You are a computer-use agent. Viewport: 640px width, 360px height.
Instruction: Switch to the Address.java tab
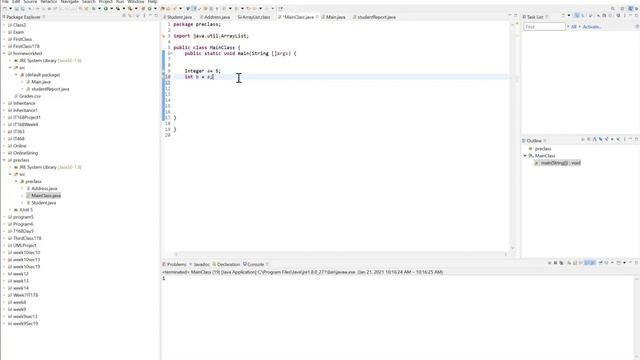coord(215,17)
